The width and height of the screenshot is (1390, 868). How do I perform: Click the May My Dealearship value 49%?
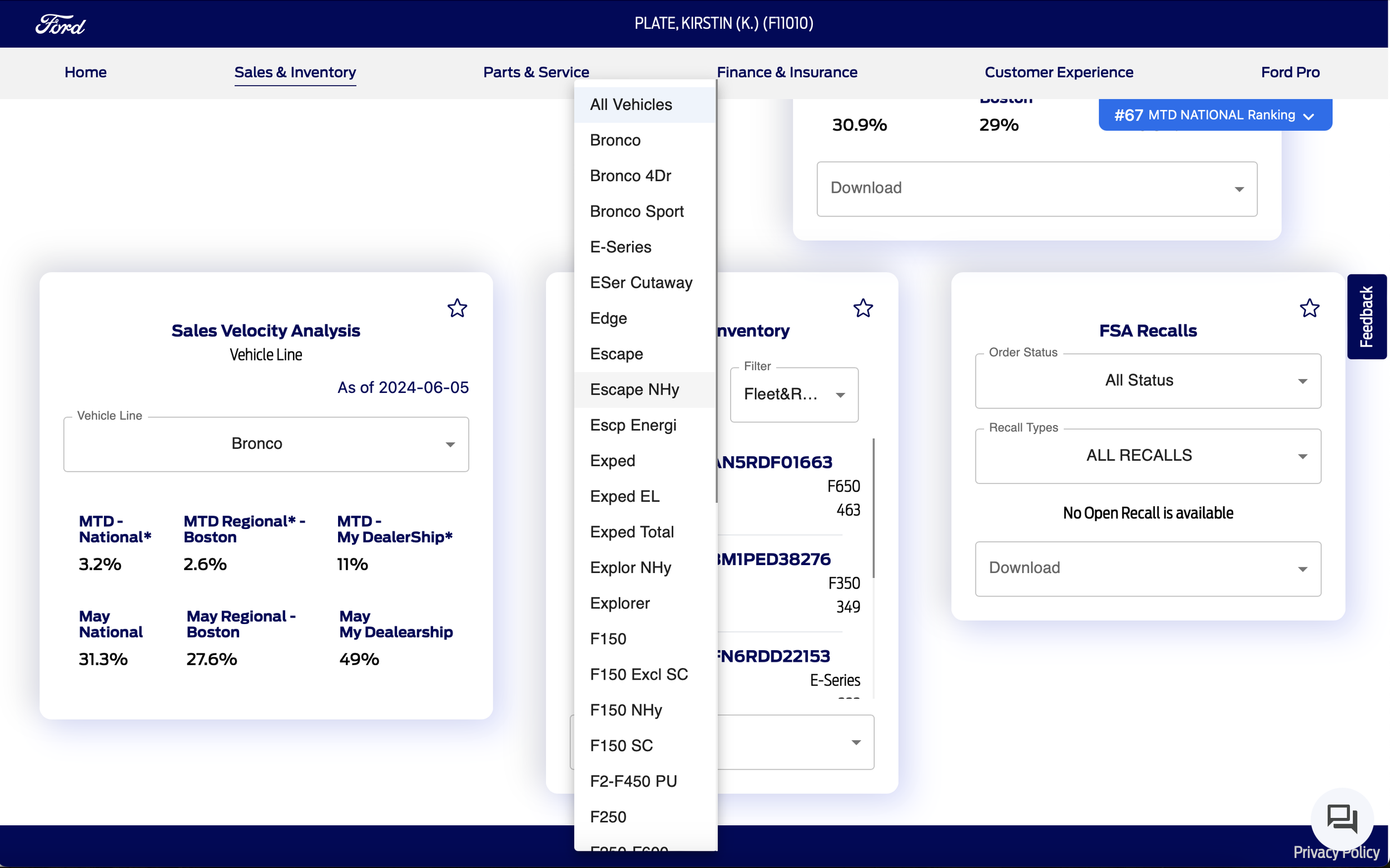click(x=359, y=659)
